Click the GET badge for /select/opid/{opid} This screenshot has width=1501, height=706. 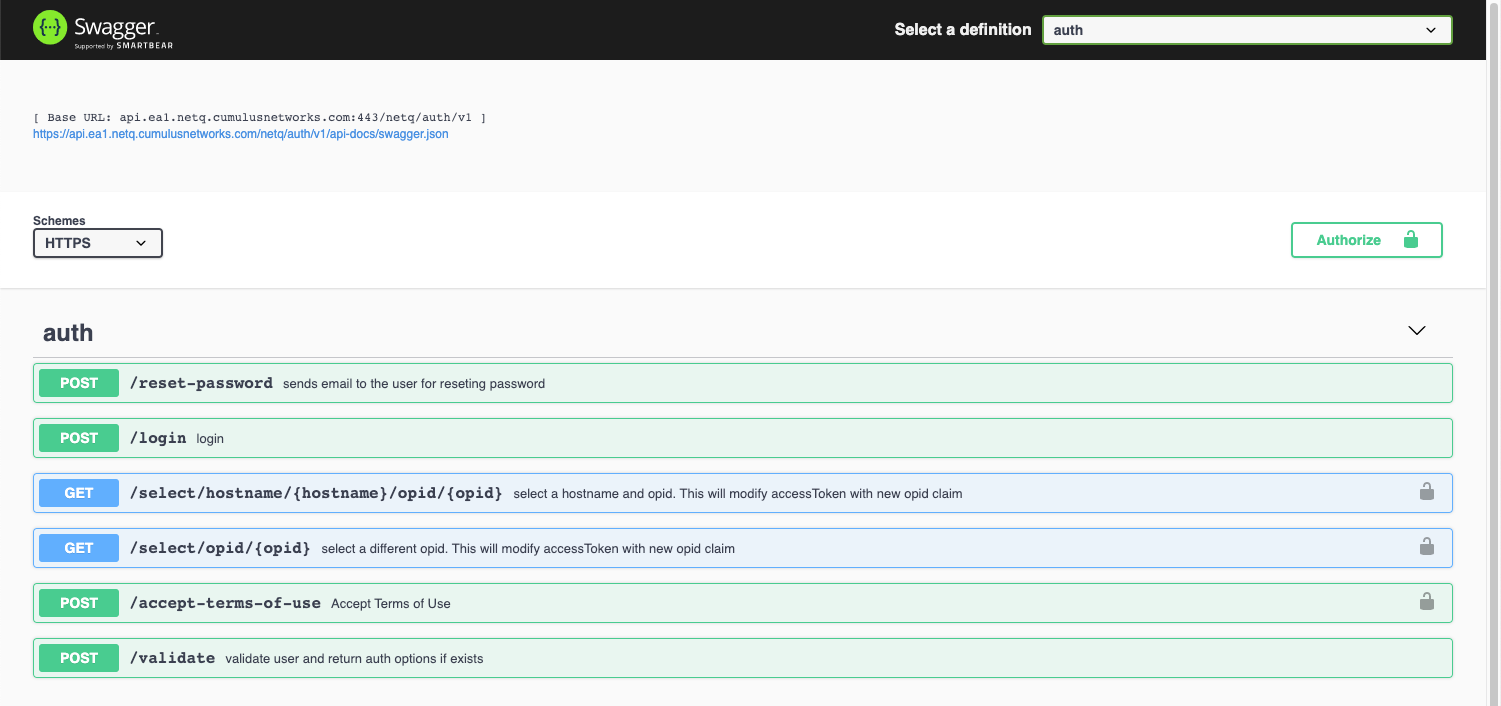click(x=79, y=548)
